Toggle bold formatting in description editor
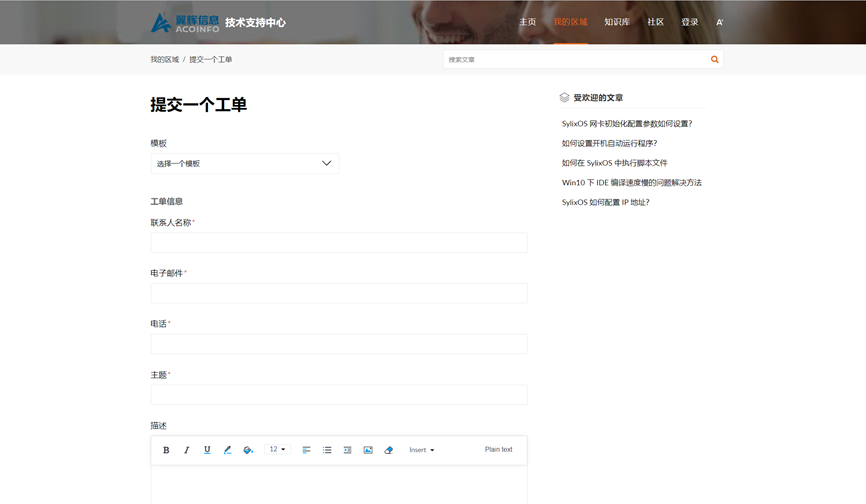Viewport: 866px width, 504px height. click(x=166, y=450)
